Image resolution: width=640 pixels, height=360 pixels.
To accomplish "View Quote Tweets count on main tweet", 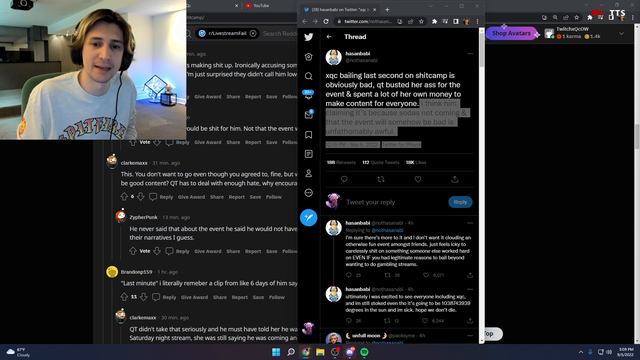I will click(380, 162).
